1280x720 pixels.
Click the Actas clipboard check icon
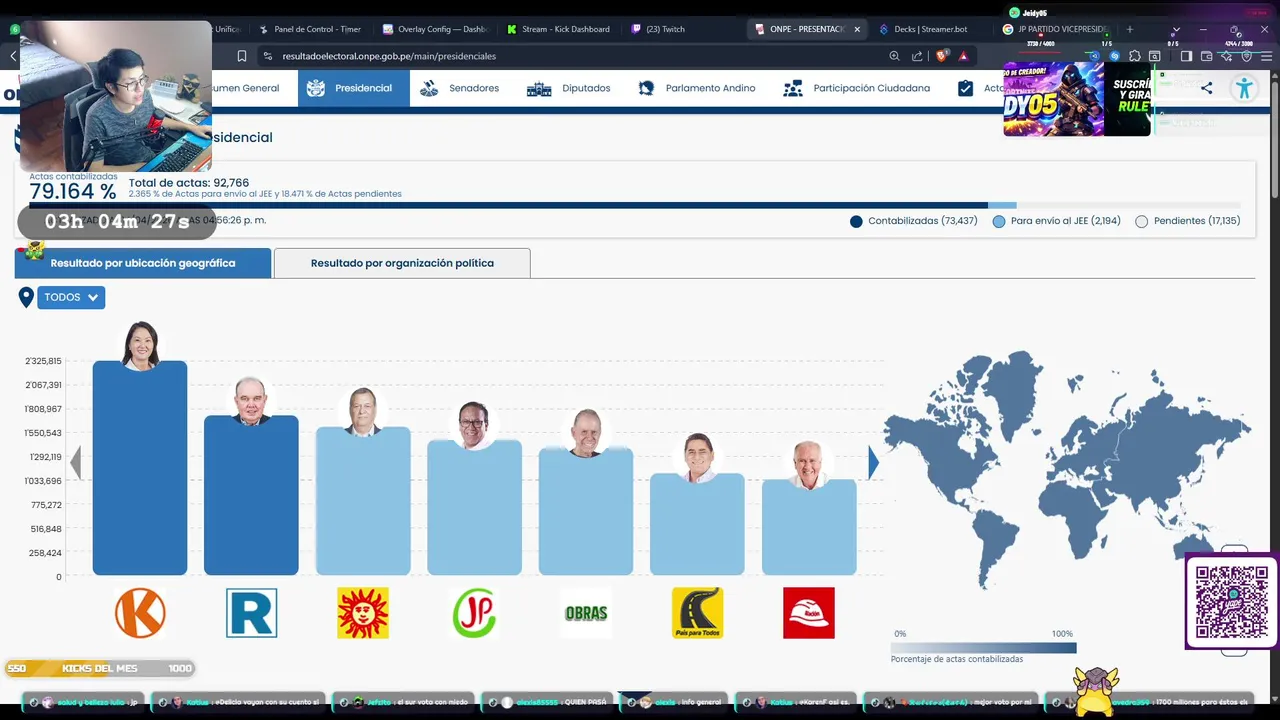click(965, 88)
